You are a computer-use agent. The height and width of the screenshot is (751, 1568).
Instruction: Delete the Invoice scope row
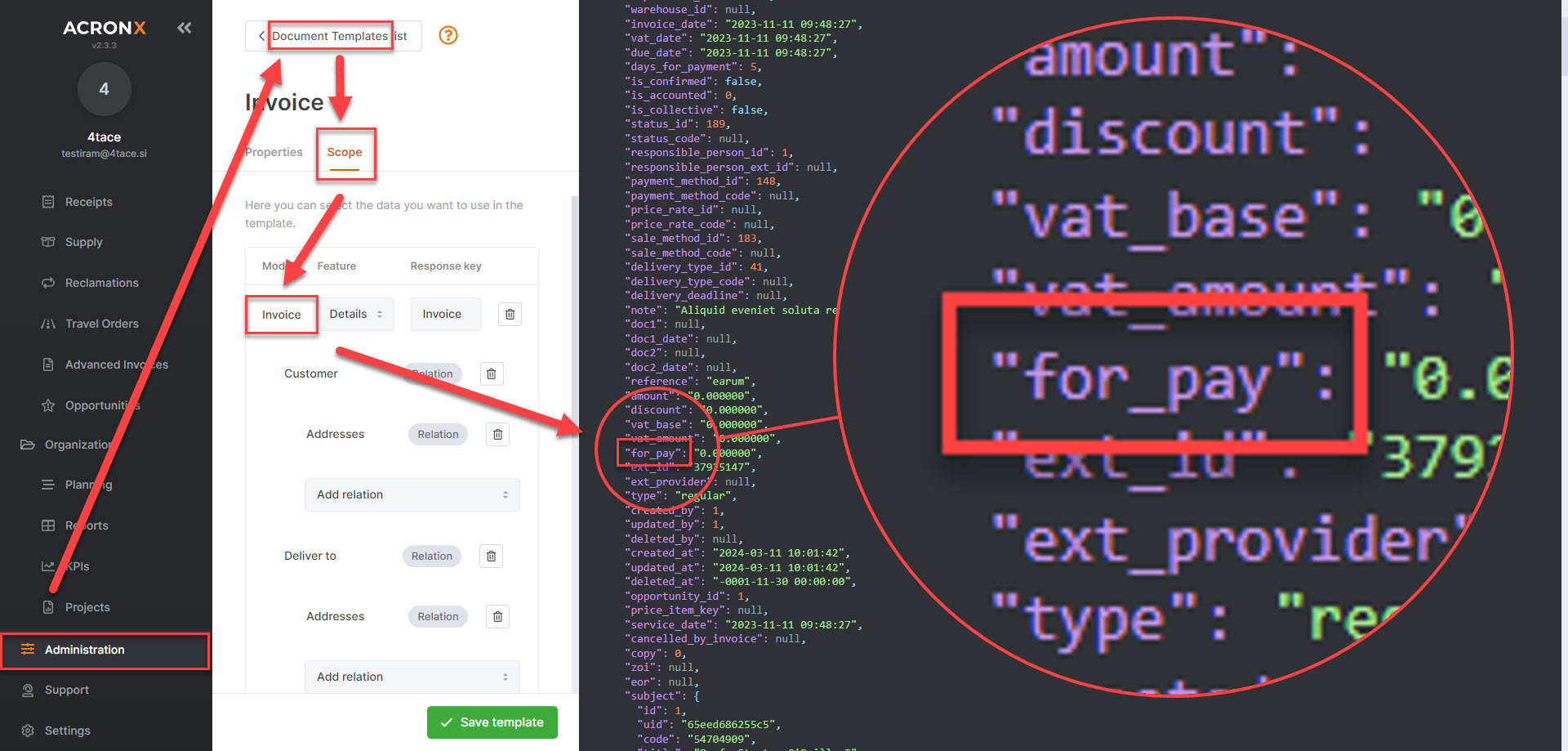[x=510, y=314]
